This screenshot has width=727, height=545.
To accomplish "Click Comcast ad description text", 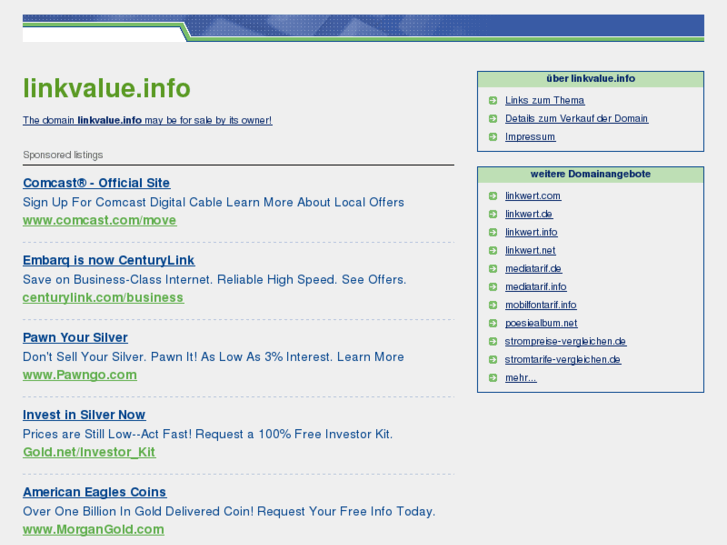I will pyautogui.click(x=213, y=202).
